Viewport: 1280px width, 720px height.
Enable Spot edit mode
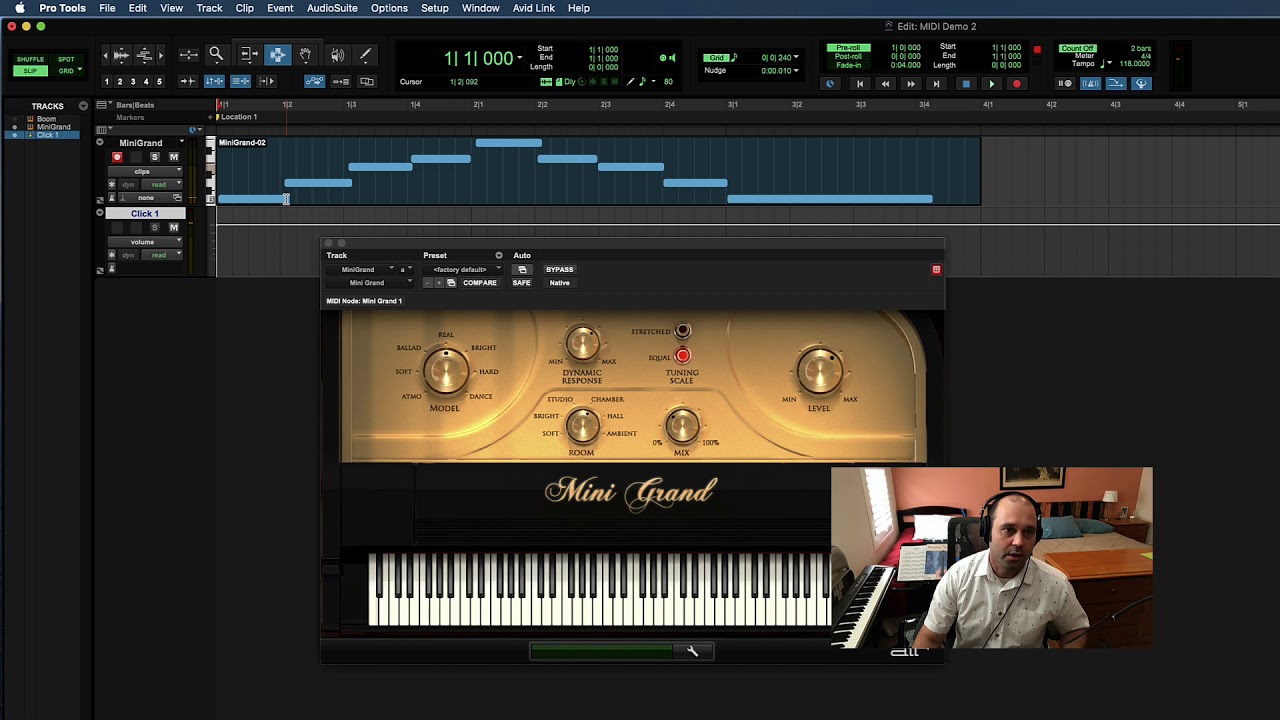66,59
